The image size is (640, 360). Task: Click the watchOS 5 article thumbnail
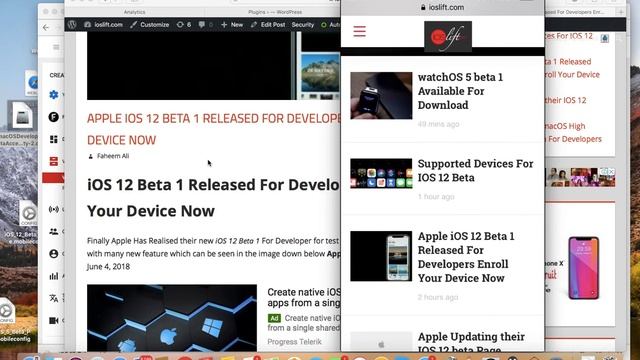(381, 96)
